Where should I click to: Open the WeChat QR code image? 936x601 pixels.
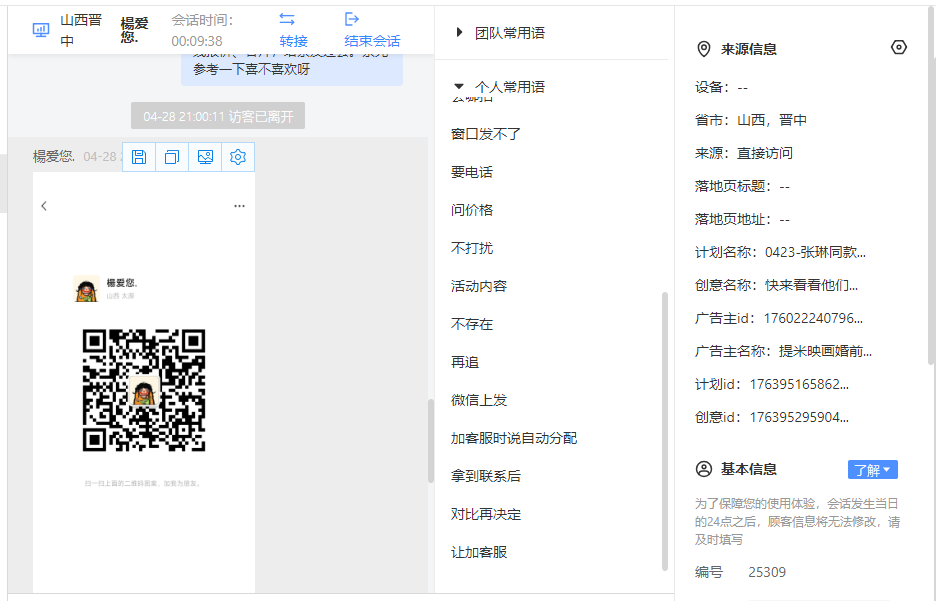click(144, 390)
